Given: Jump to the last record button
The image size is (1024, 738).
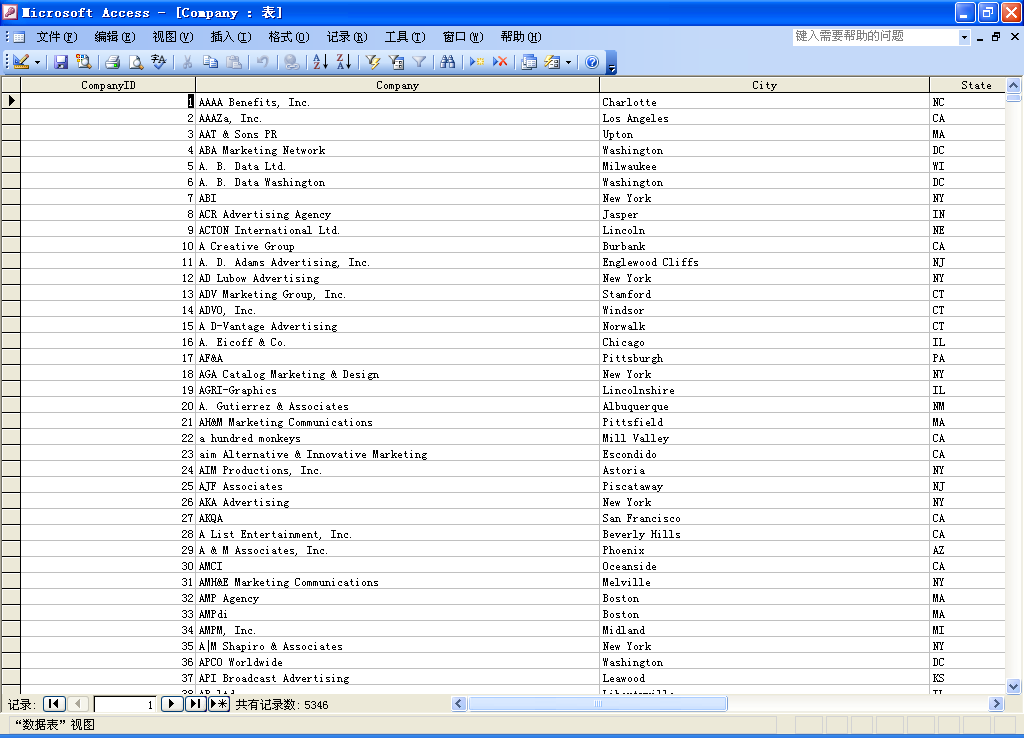Looking at the screenshot, I should [195, 704].
